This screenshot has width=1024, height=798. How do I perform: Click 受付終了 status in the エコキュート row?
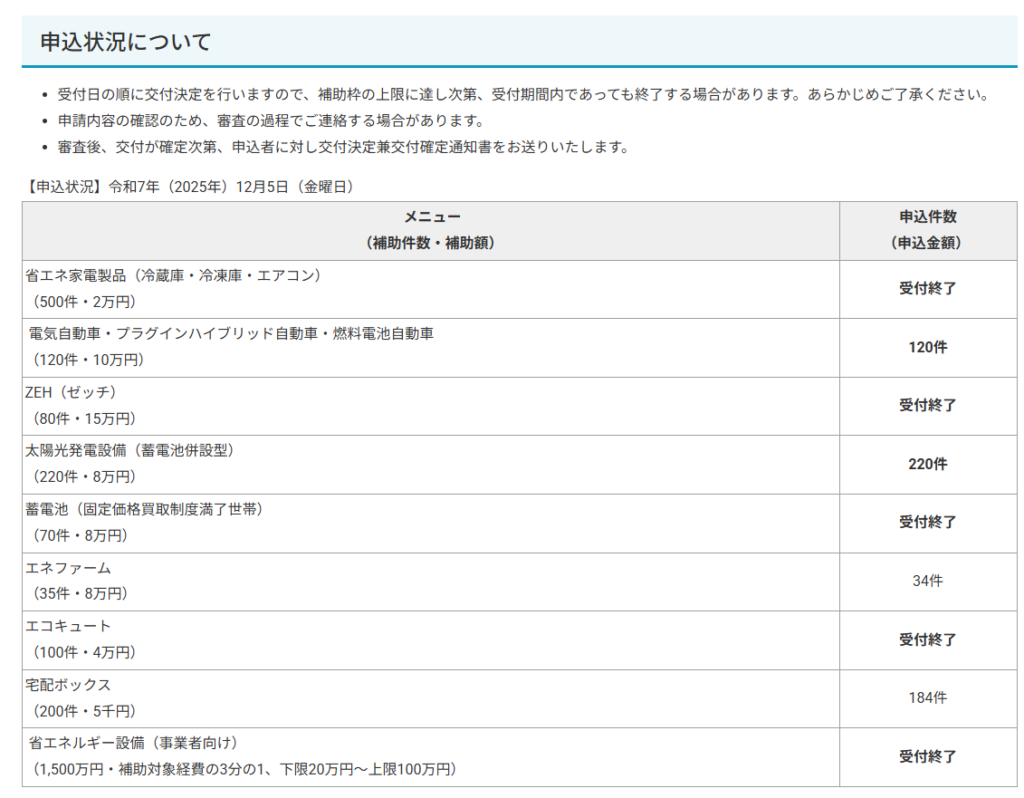click(x=927, y=639)
